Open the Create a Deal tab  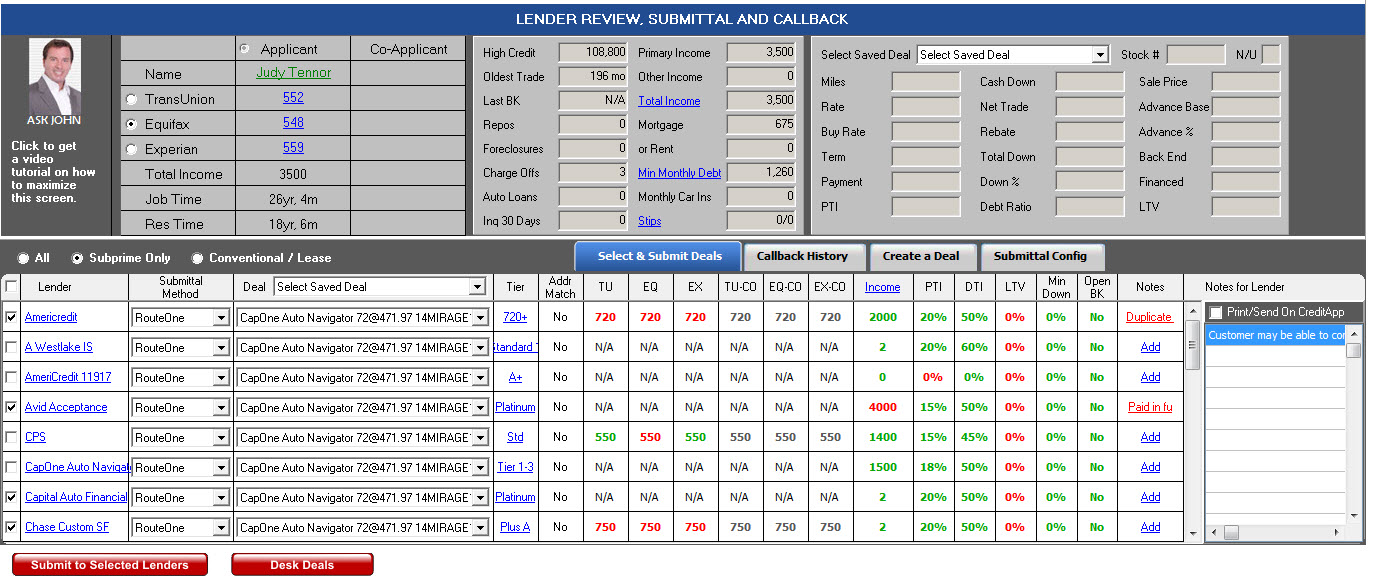(x=921, y=256)
